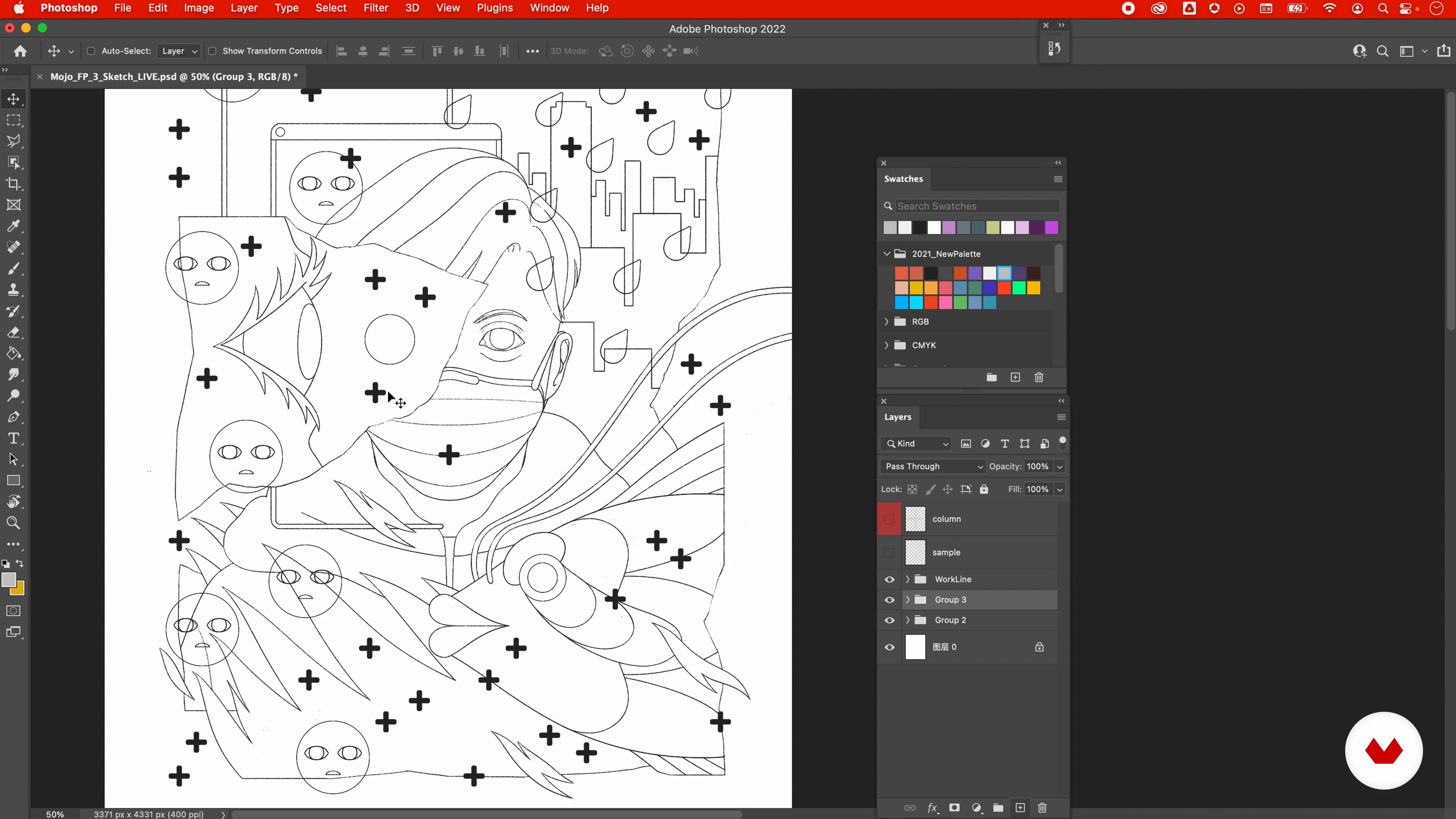Select the Move tool in the toolbar
The width and height of the screenshot is (1456, 819).
[x=14, y=99]
